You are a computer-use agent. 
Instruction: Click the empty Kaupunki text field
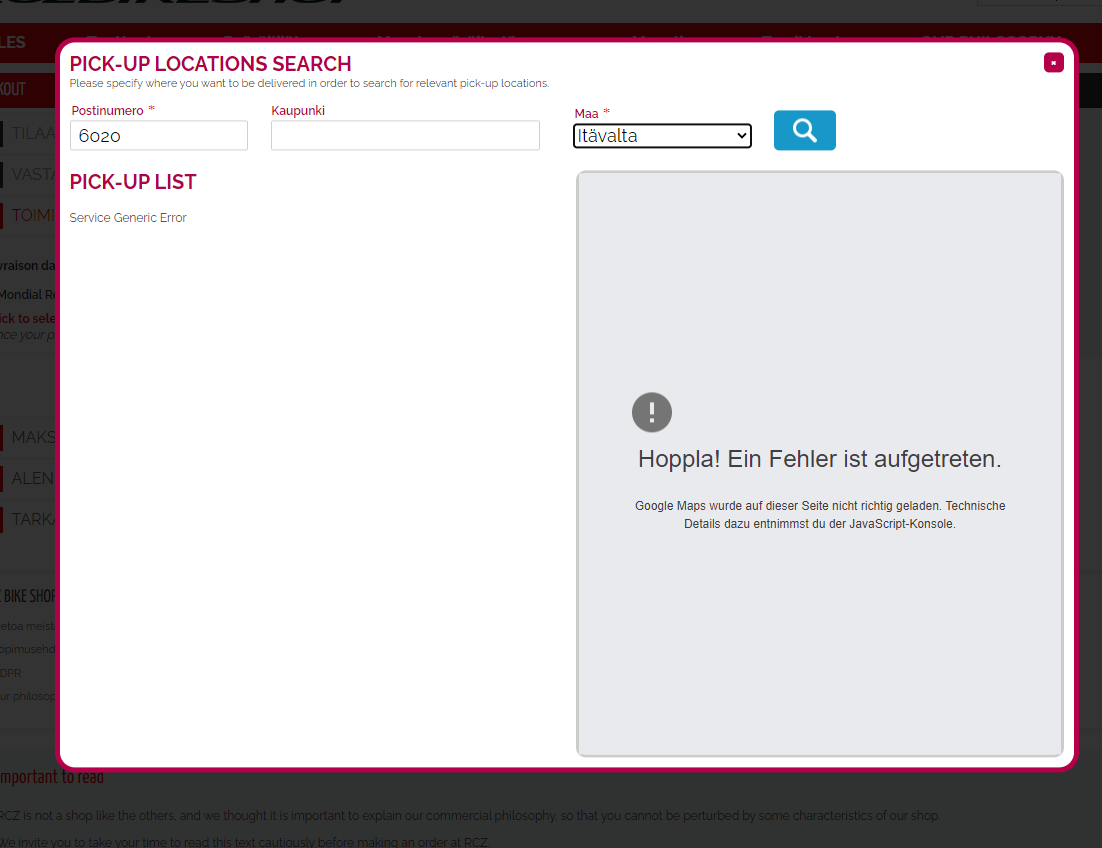pos(405,136)
